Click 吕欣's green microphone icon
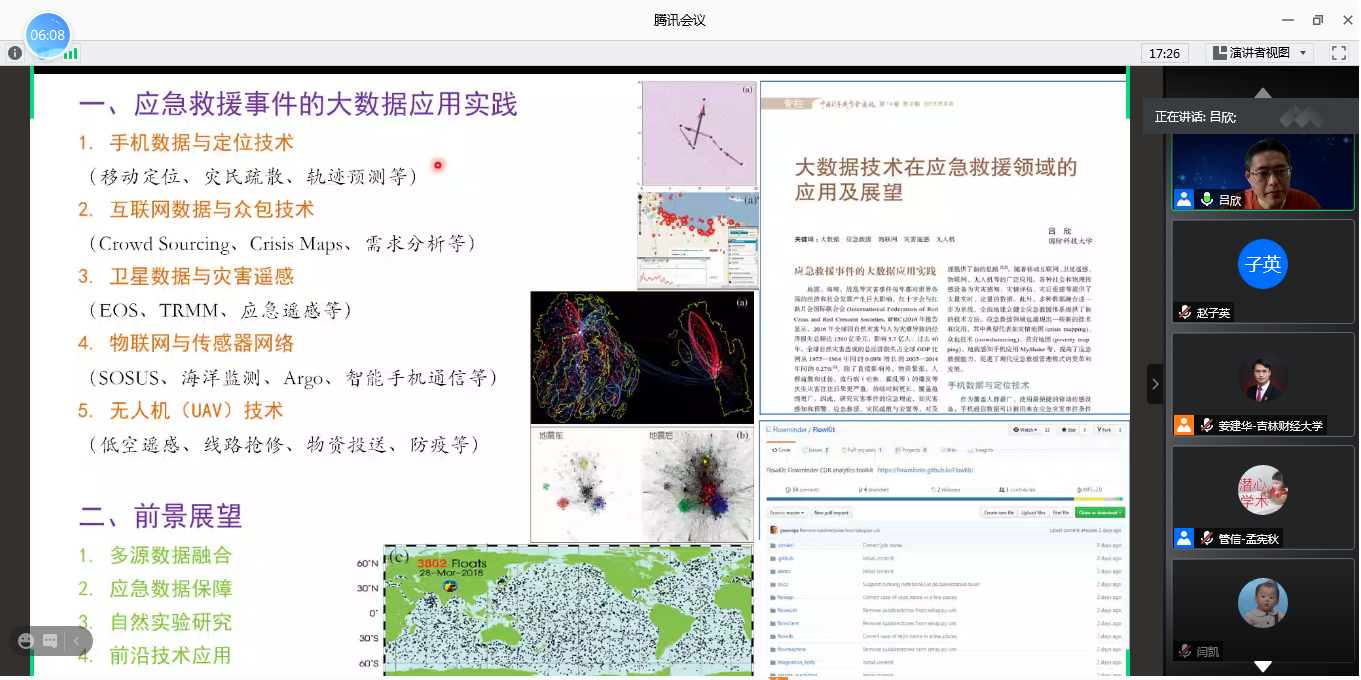Screen dimensions: 1361x680 click(x=1206, y=199)
